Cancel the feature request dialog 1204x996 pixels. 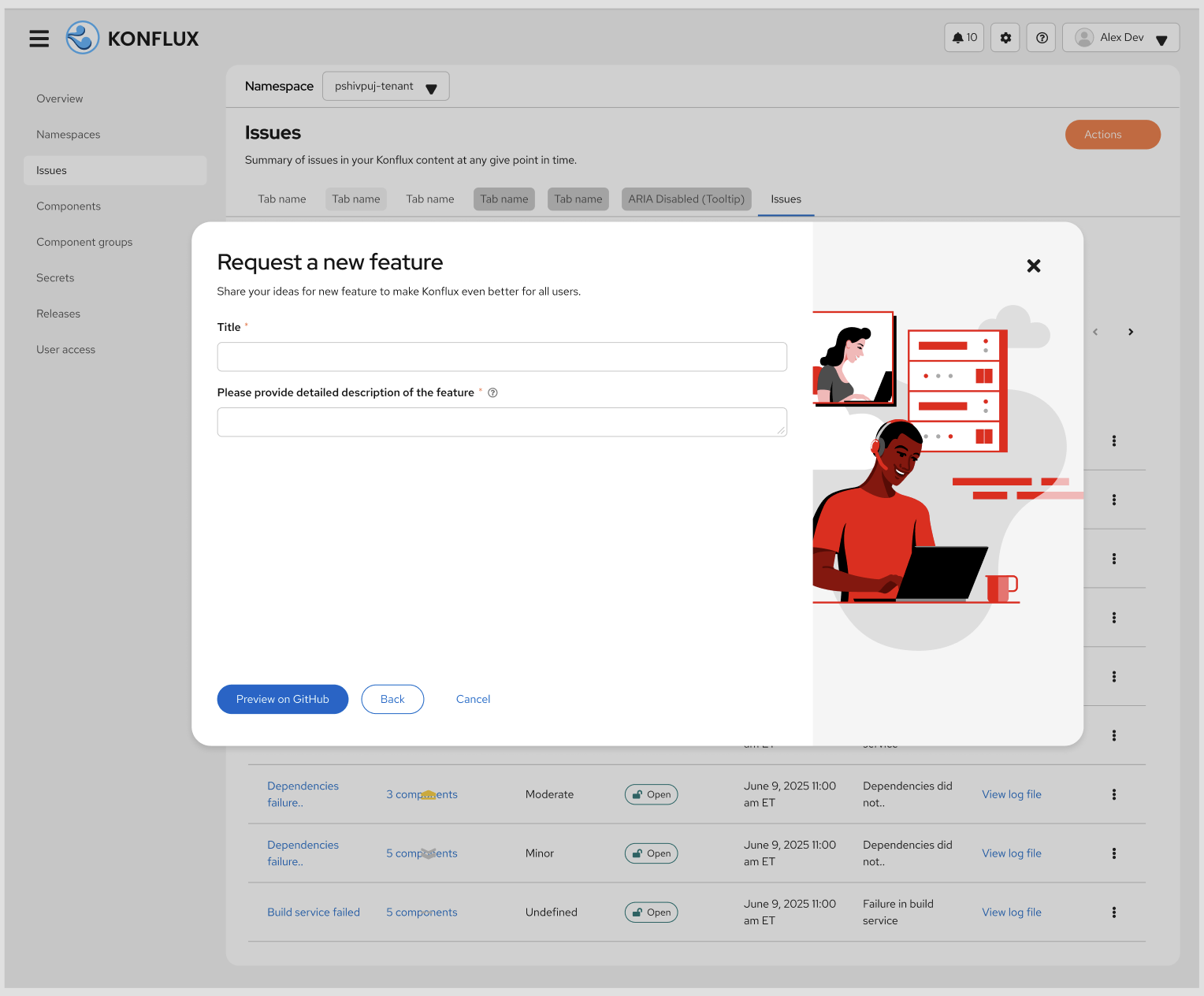point(473,700)
